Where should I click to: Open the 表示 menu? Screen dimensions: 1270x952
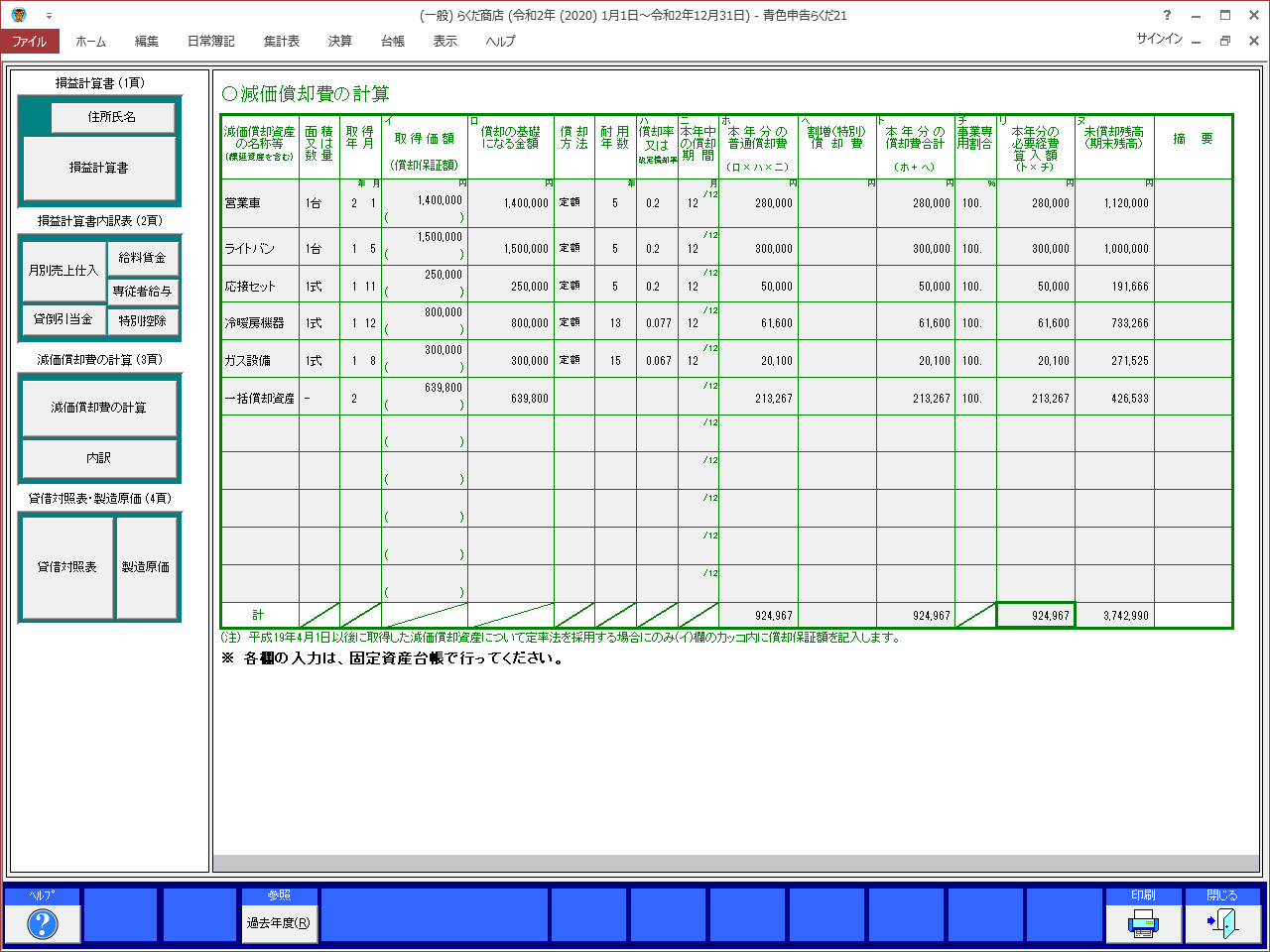445,41
